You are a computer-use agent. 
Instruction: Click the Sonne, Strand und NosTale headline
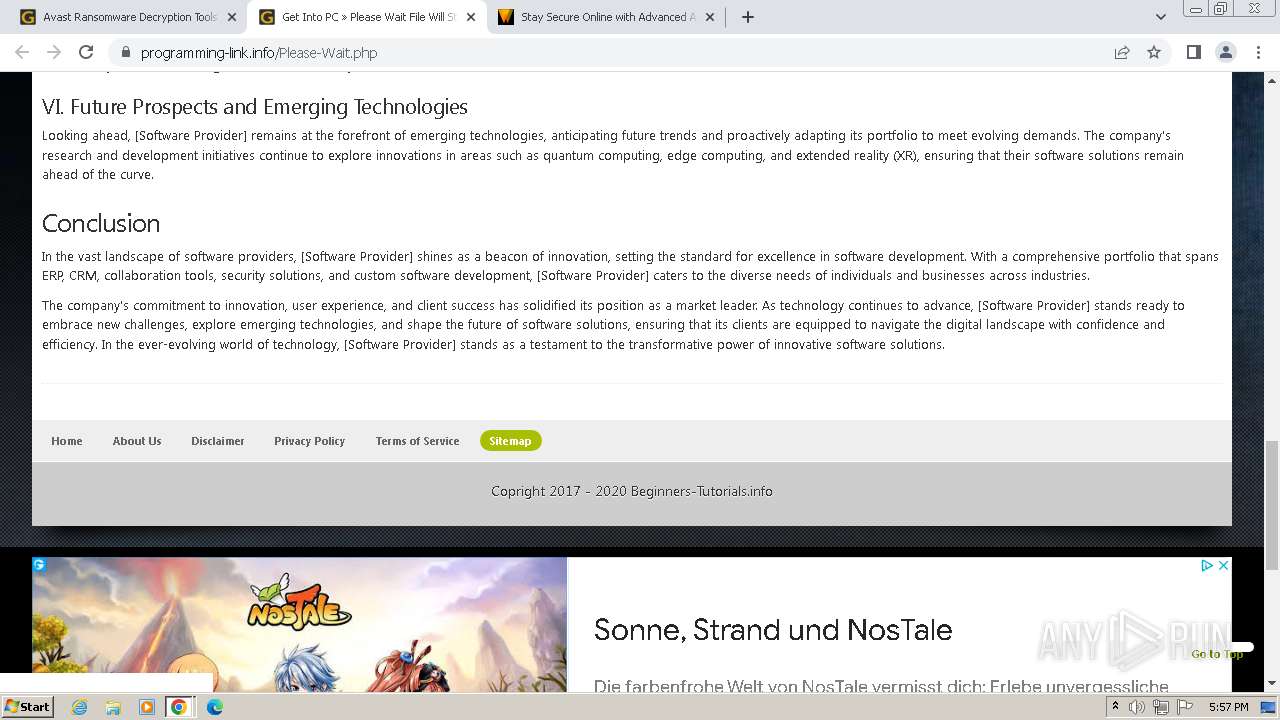(x=773, y=630)
